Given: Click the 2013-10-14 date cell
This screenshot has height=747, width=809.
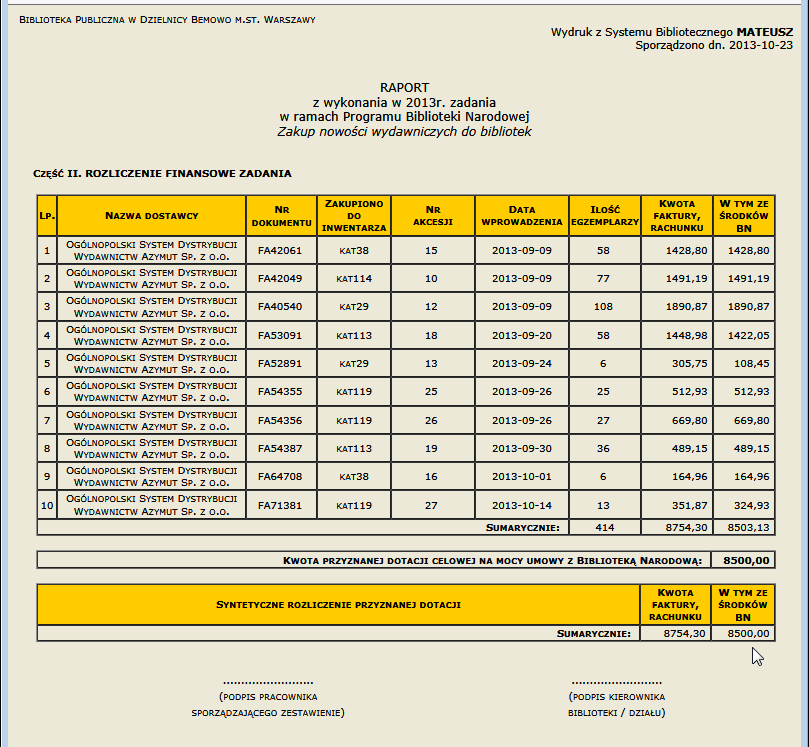Looking at the screenshot, I should click(522, 506).
